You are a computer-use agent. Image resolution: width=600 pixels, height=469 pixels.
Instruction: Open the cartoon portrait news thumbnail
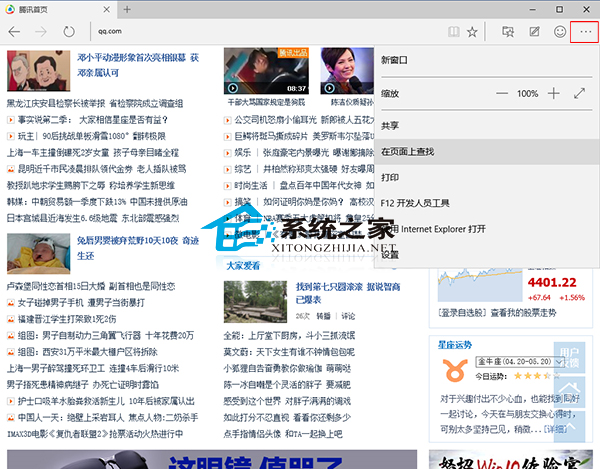click(39, 71)
